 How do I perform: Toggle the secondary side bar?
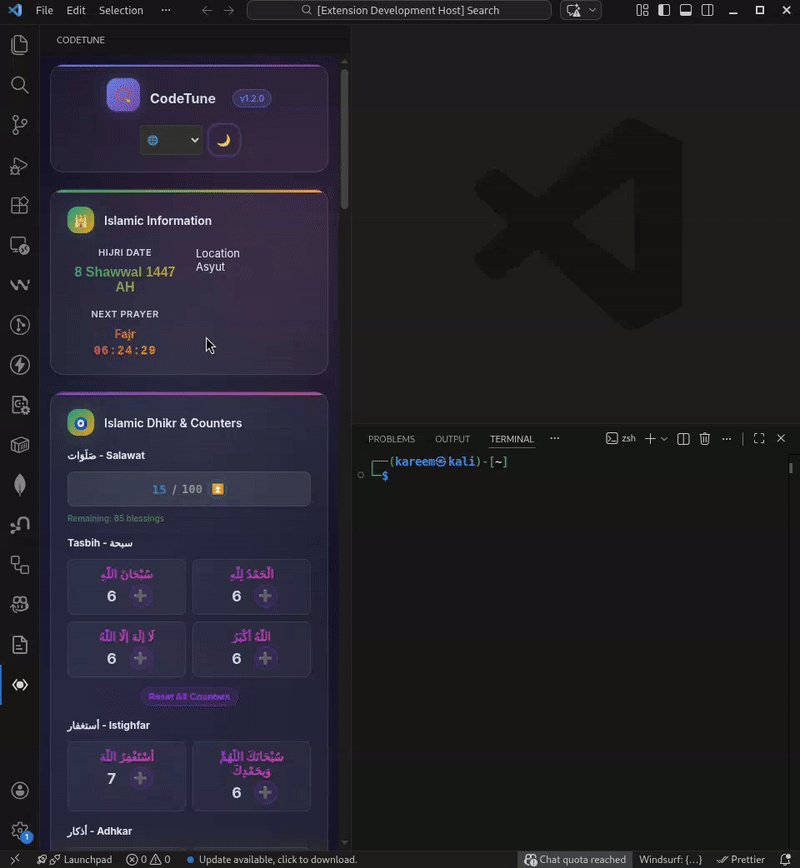point(707,10)
